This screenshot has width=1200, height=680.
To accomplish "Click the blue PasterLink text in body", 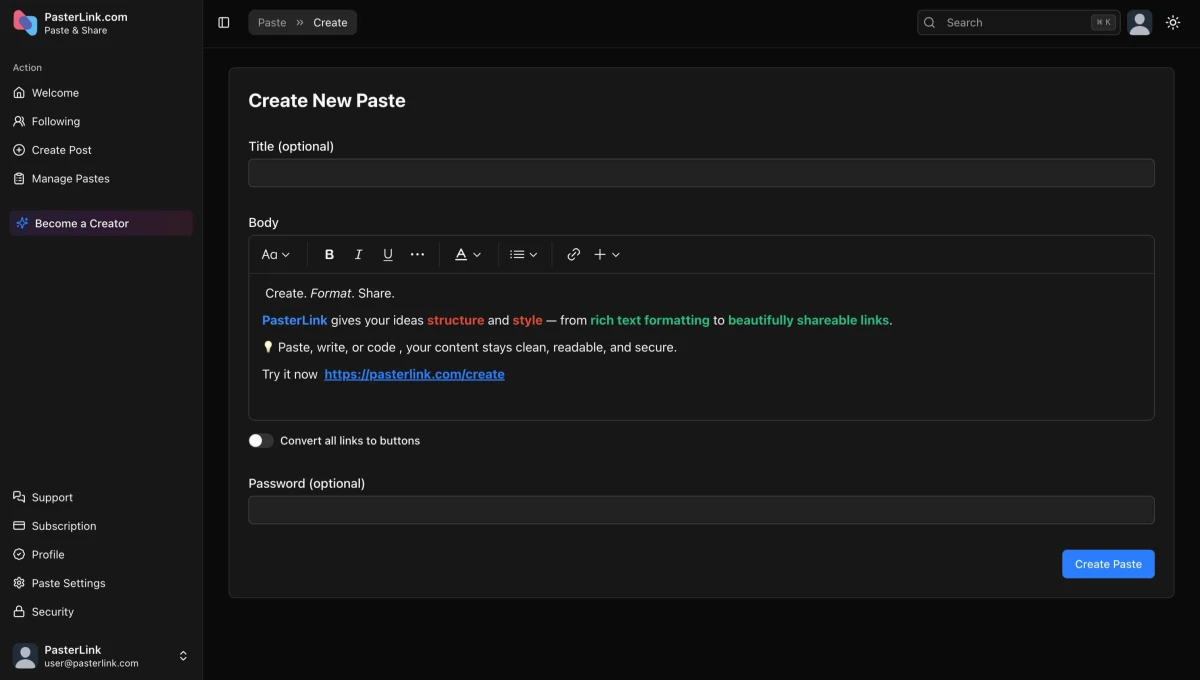I will point(295,320).
